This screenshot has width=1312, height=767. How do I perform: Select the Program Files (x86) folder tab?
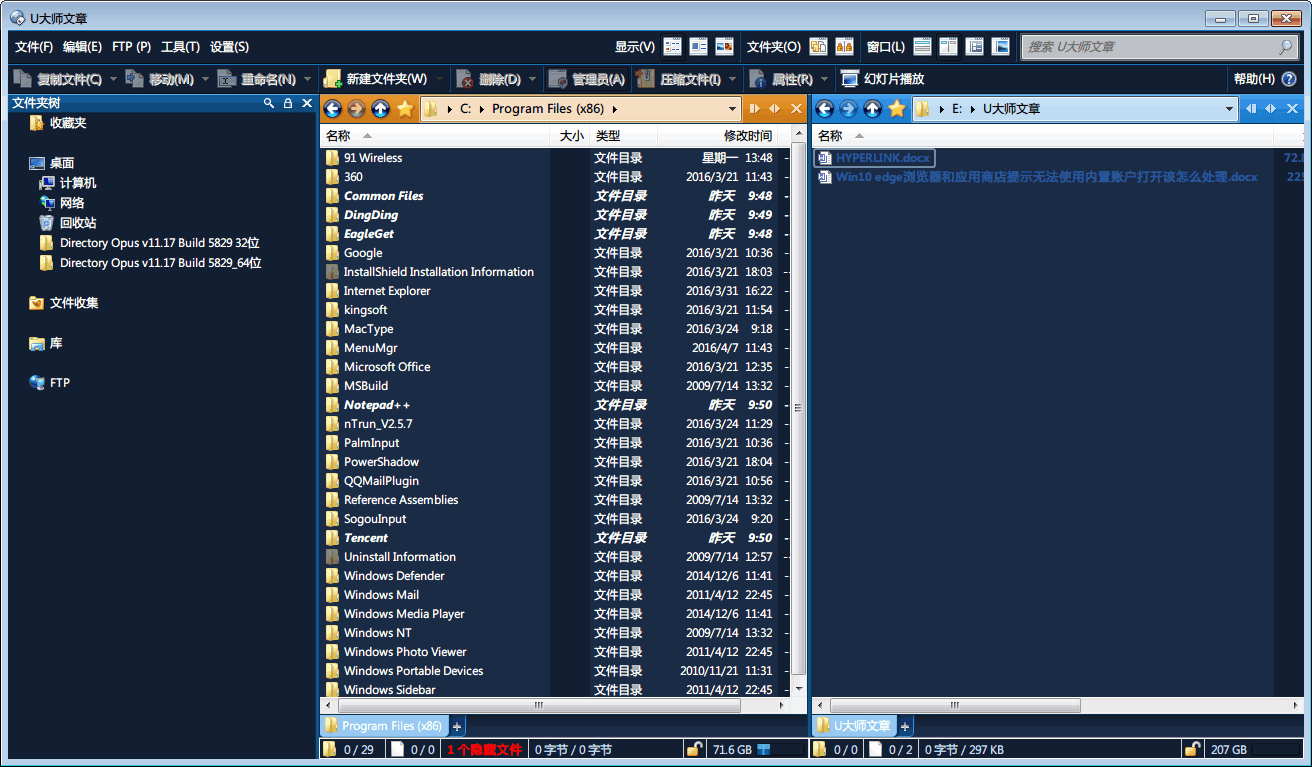click(x=384, y=726)
